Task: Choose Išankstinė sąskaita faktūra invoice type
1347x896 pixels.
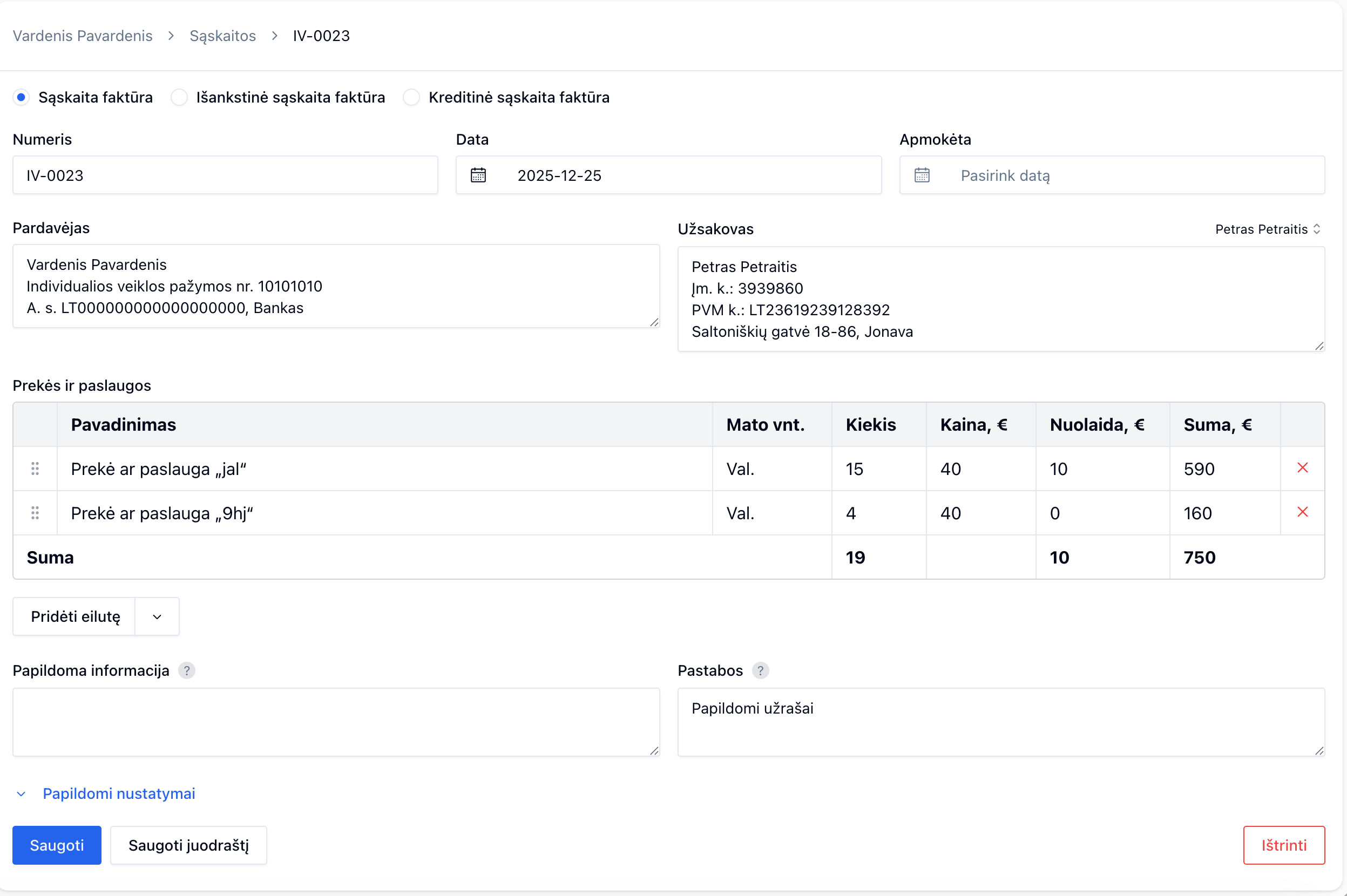Action: pos(179,97)
